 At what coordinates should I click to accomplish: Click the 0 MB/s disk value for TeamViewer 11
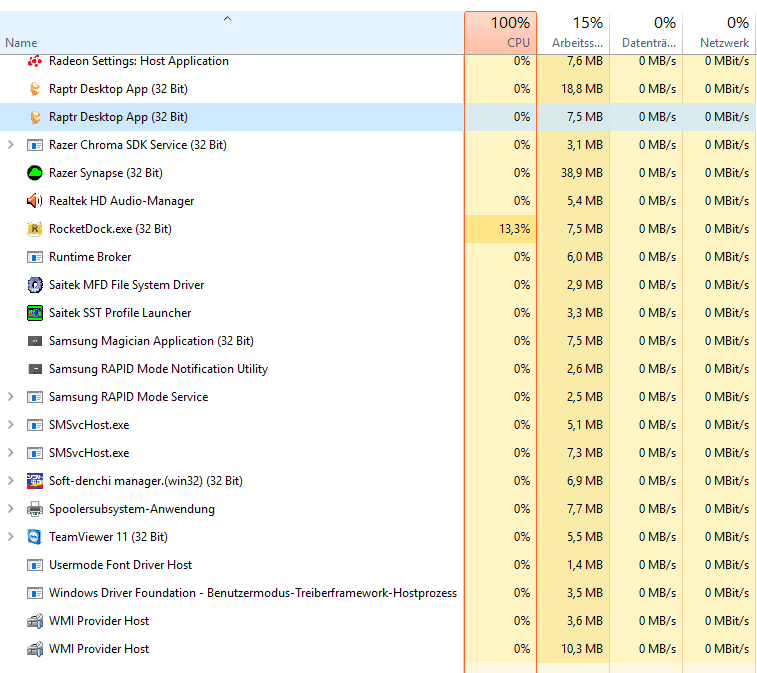click(657, 537)
